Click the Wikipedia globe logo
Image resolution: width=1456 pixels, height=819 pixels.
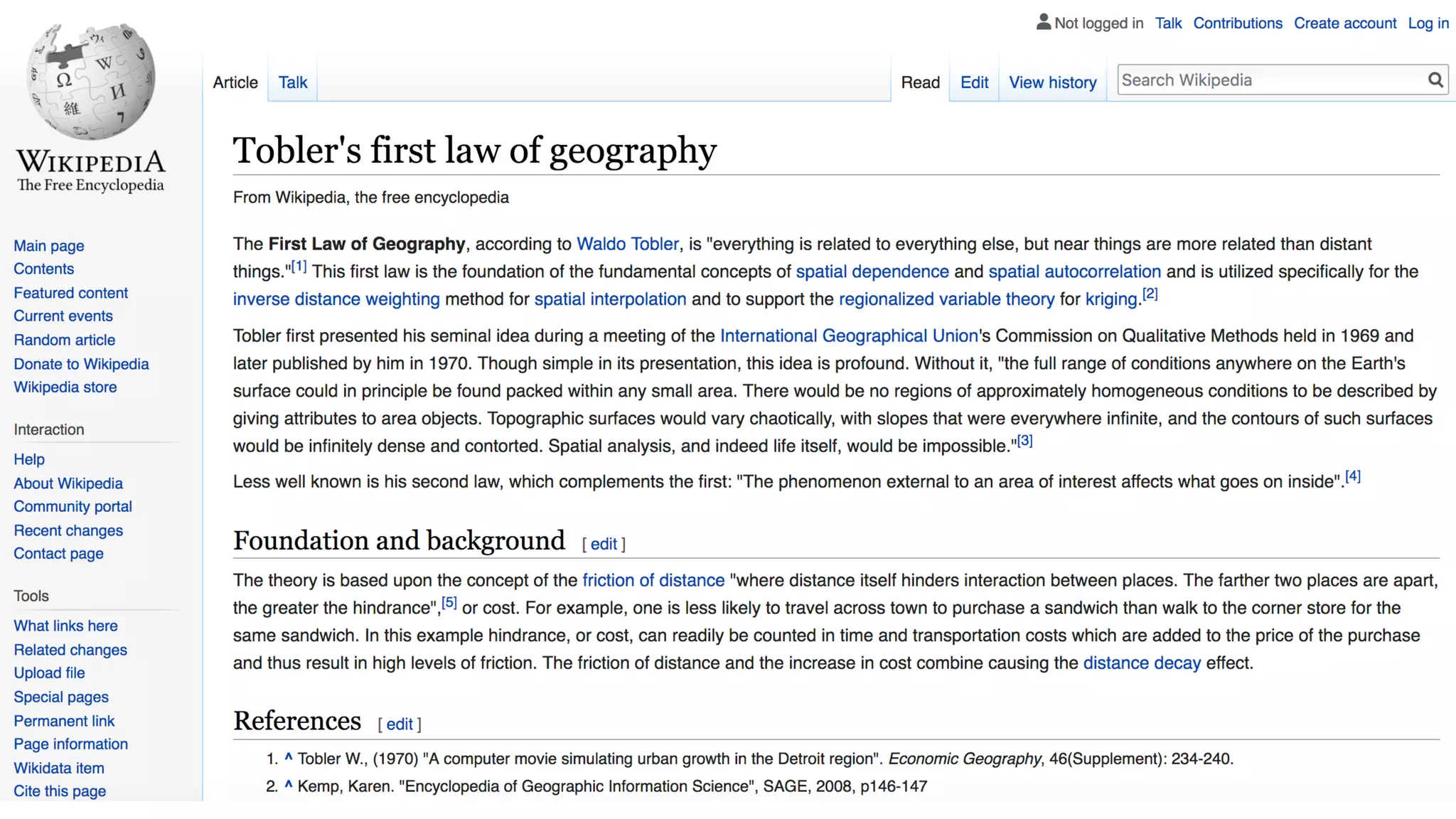90,82
